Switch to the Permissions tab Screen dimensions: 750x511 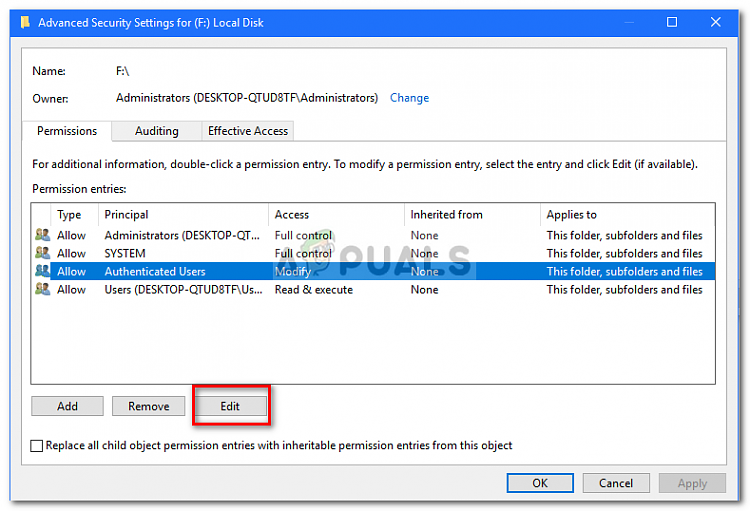click(x=67, y=131)
